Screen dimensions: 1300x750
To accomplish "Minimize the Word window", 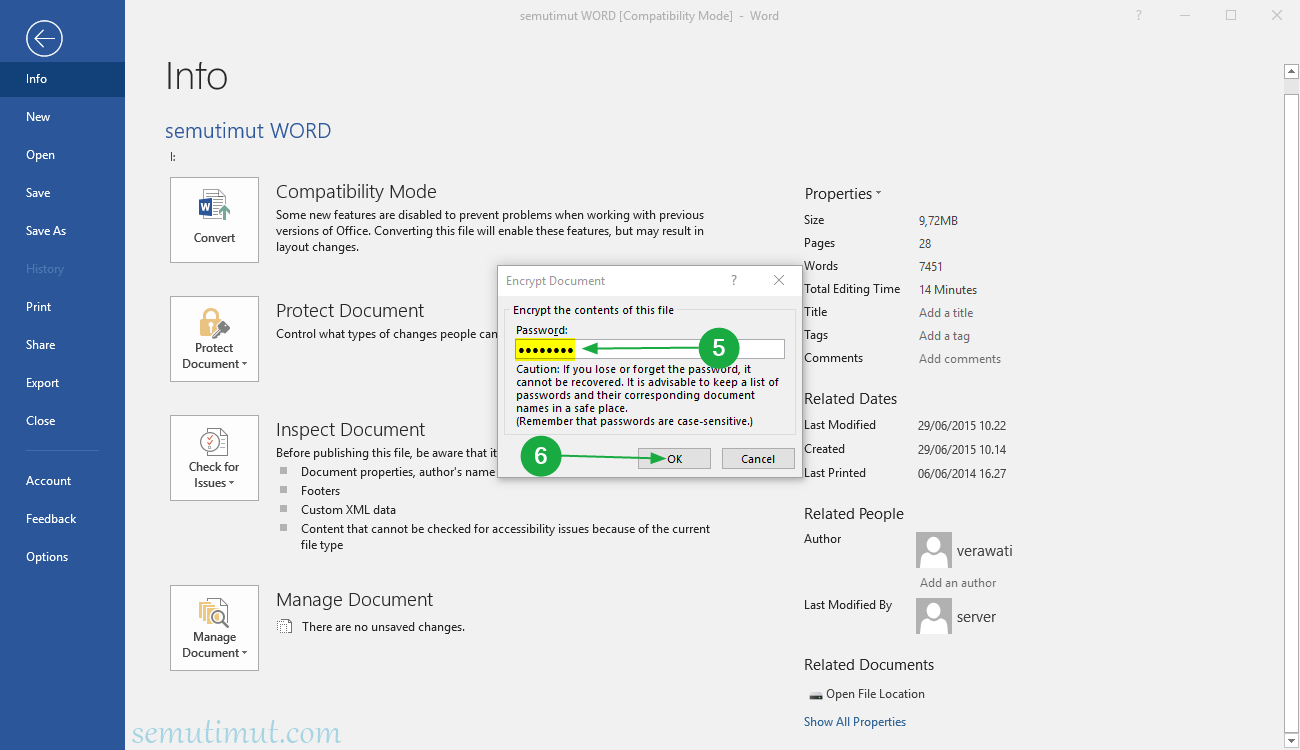I will point(1185,15).
